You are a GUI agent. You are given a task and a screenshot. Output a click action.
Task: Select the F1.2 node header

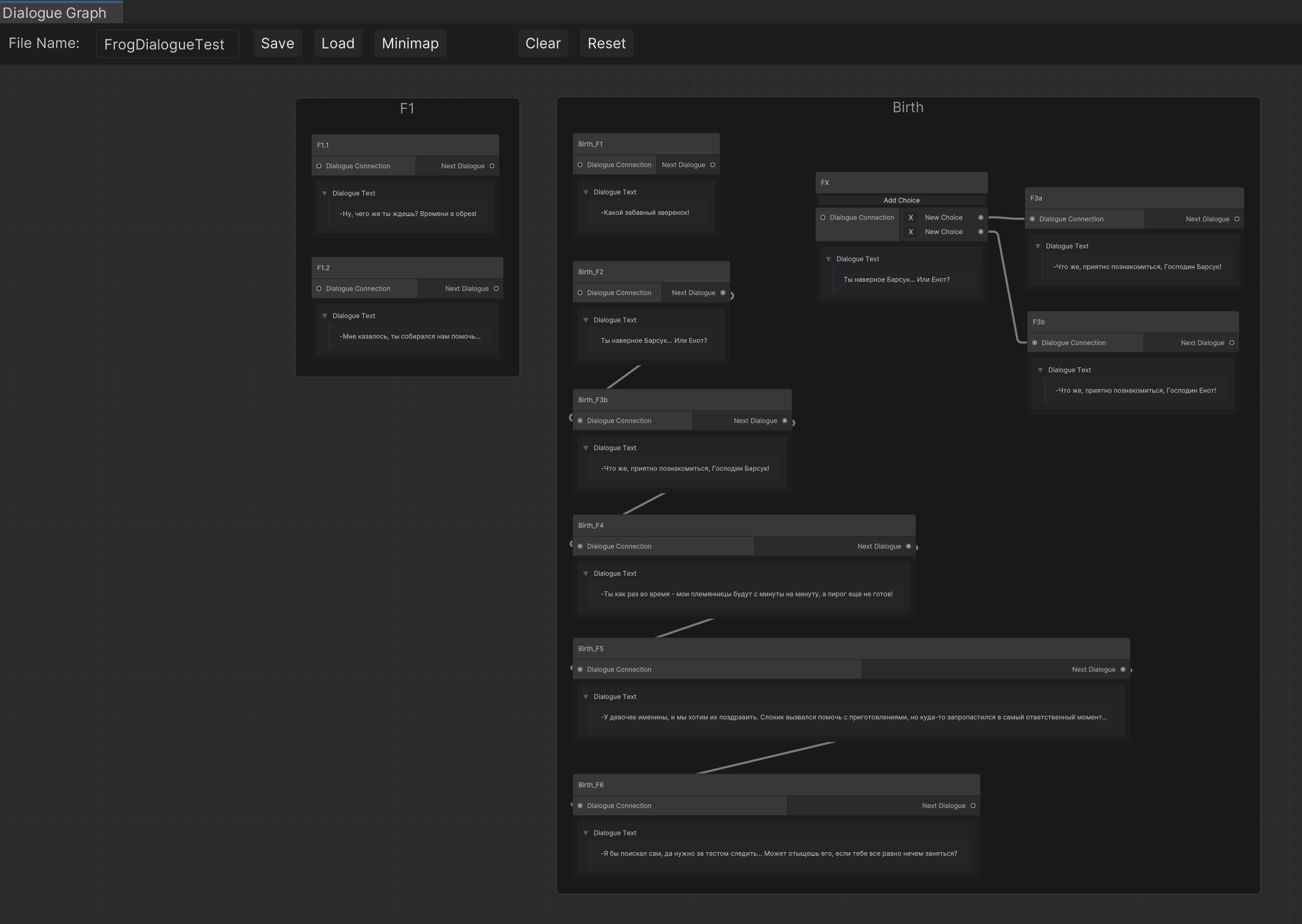[407, 268]
